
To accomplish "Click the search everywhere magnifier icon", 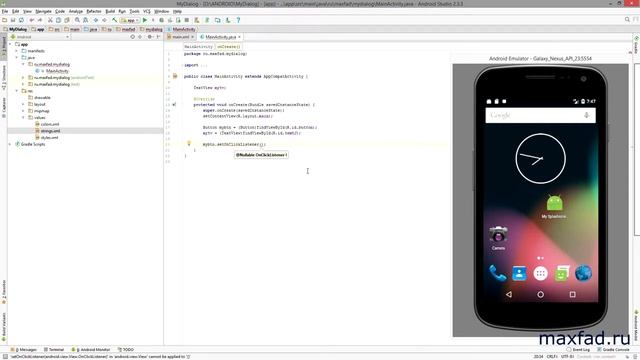I will (x=627, y=20).
